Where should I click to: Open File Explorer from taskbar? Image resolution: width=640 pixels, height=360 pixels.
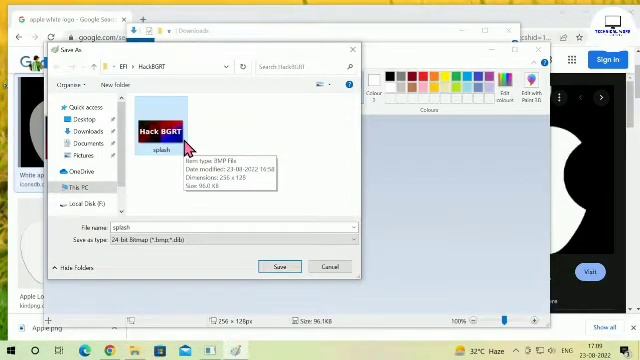(135, 351)
